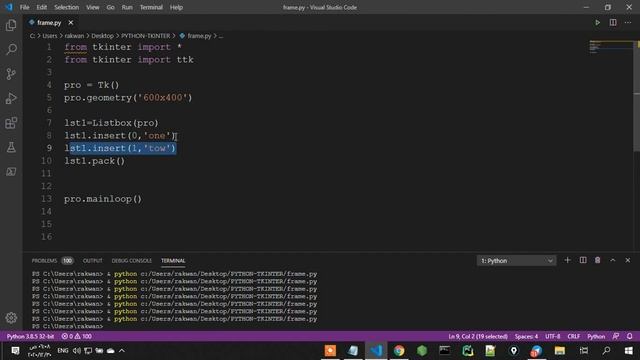Click the Desktop breadcrumb segment

pos(102,36)
